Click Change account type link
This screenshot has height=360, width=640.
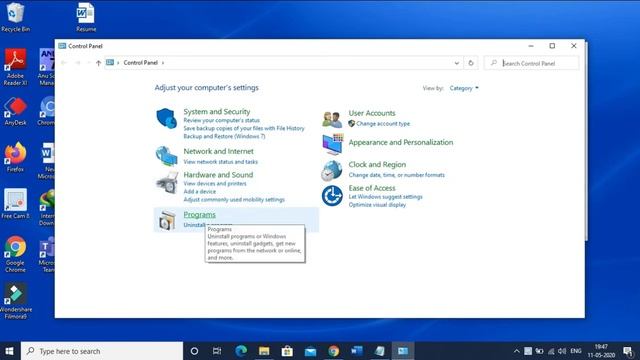pyautogui.click(x=383, y=124)
